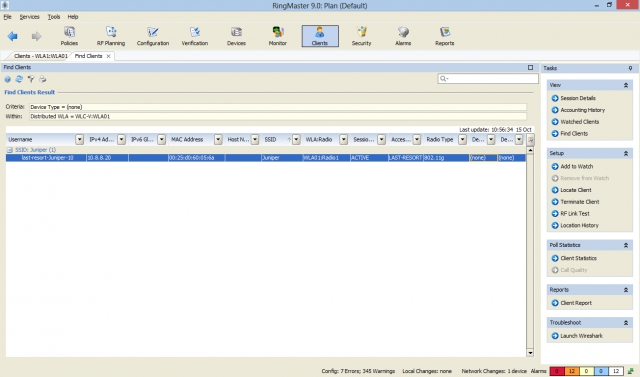
Task: Close the Find Clients tab
Action: (x=108, y=56)
